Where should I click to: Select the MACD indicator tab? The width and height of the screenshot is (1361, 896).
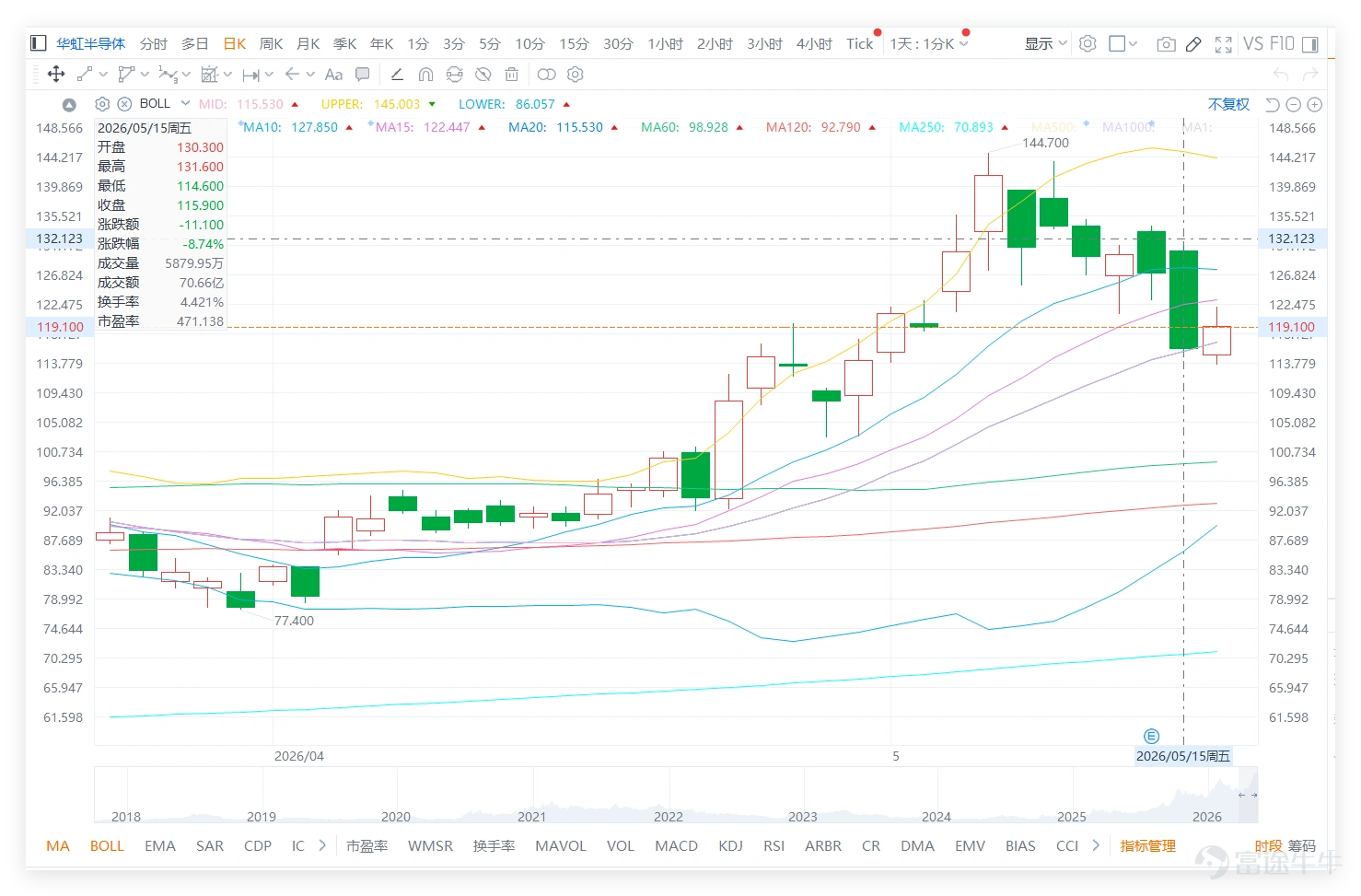(676, 845)
